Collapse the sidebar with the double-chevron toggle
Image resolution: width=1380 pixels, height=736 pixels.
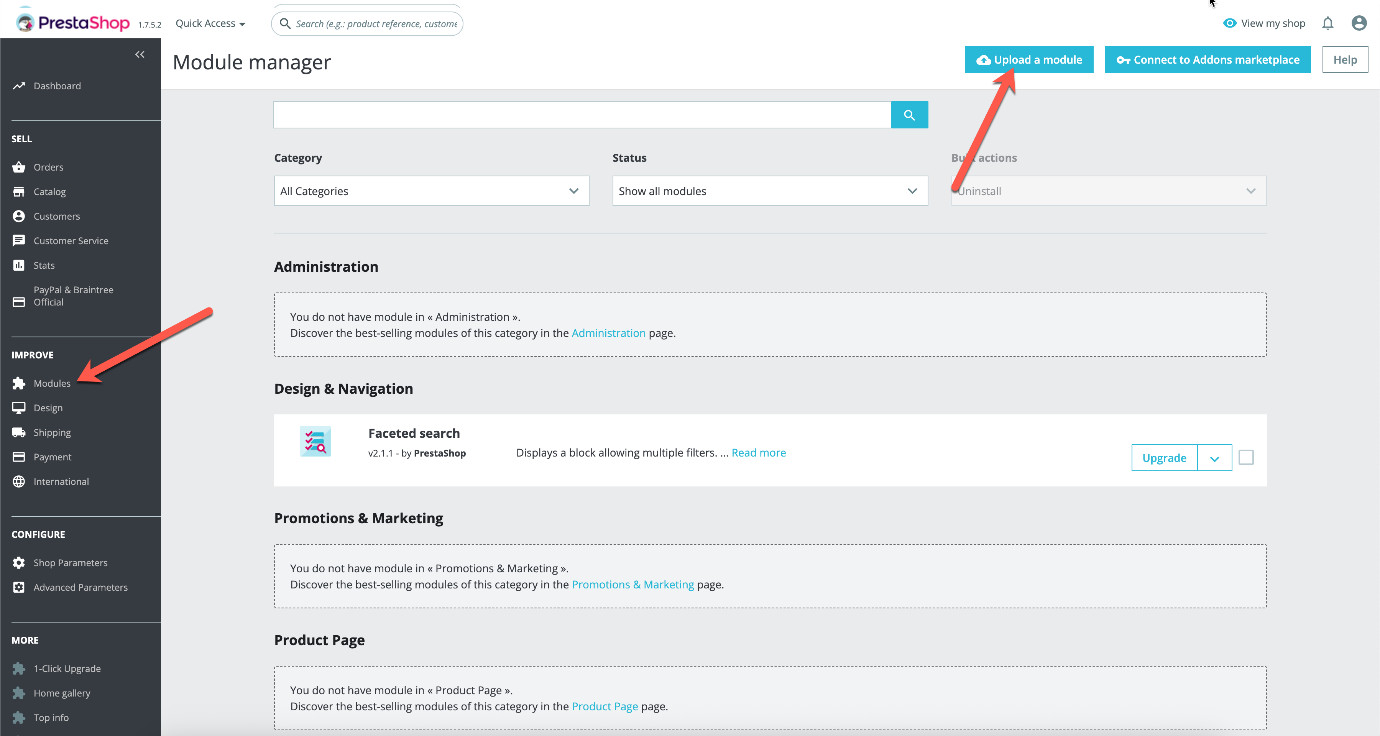139,54
